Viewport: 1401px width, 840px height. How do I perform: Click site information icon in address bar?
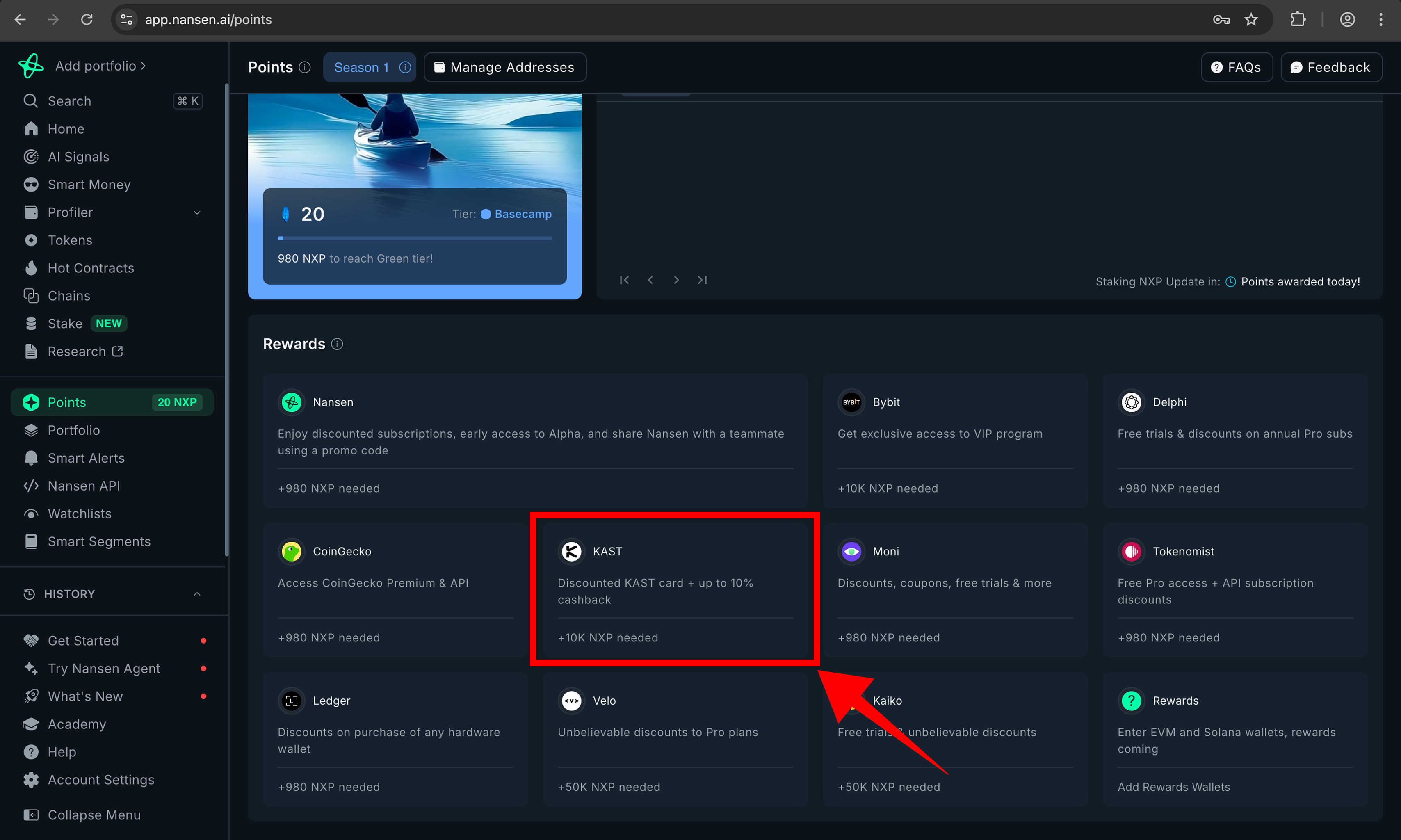coord(127,19)
